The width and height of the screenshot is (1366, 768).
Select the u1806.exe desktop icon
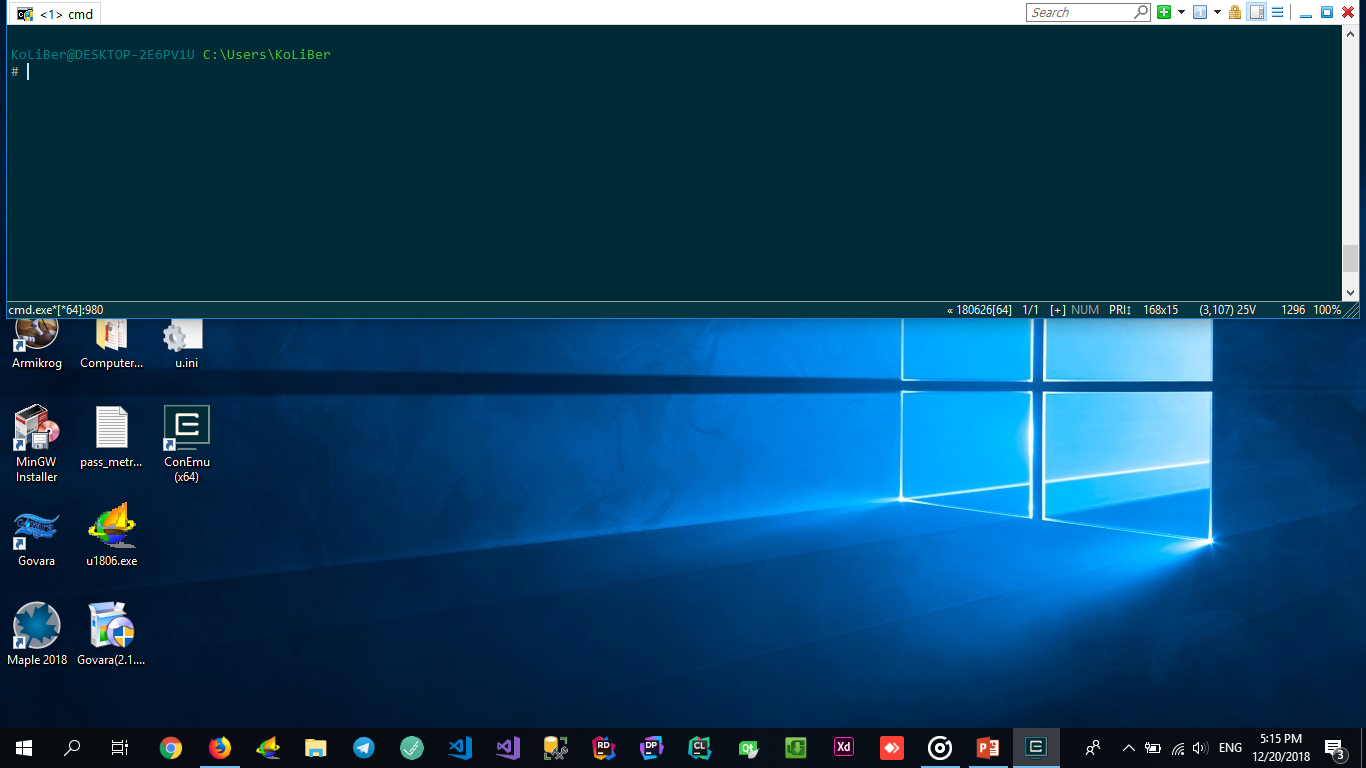click(x=112, y=536)
